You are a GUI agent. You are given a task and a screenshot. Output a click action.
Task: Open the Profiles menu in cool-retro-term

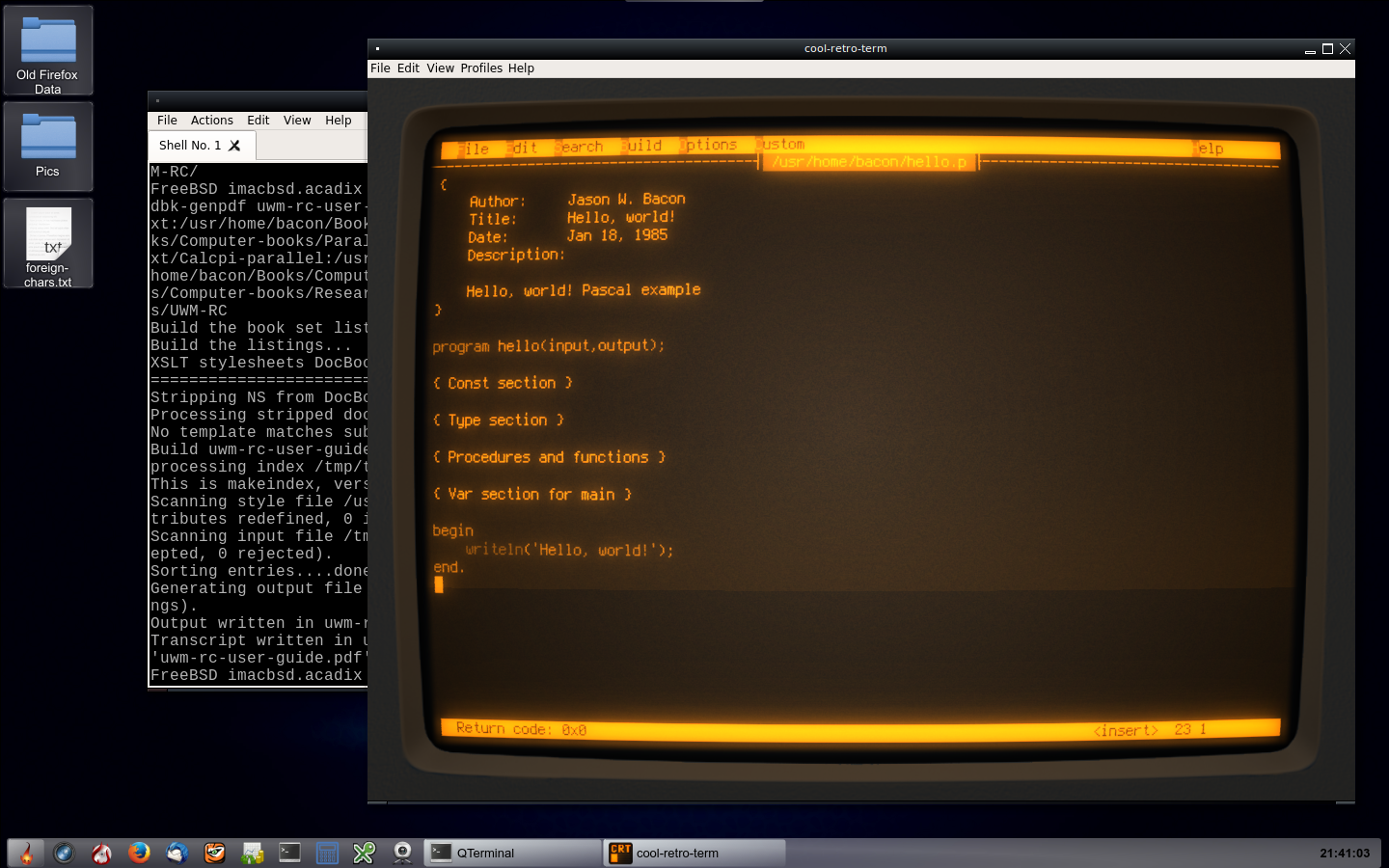480,68
